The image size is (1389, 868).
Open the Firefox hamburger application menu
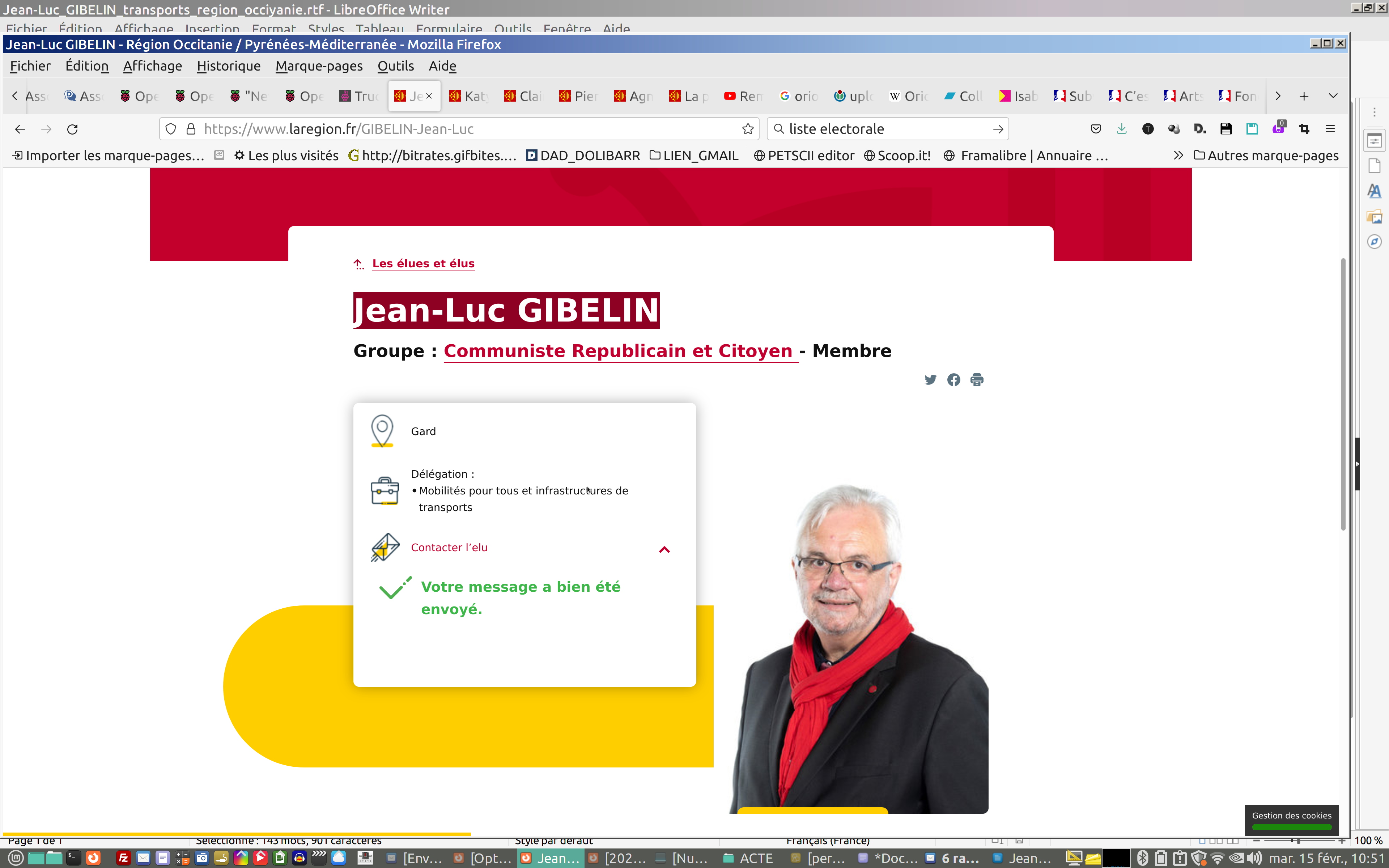tap(1330, 129)
